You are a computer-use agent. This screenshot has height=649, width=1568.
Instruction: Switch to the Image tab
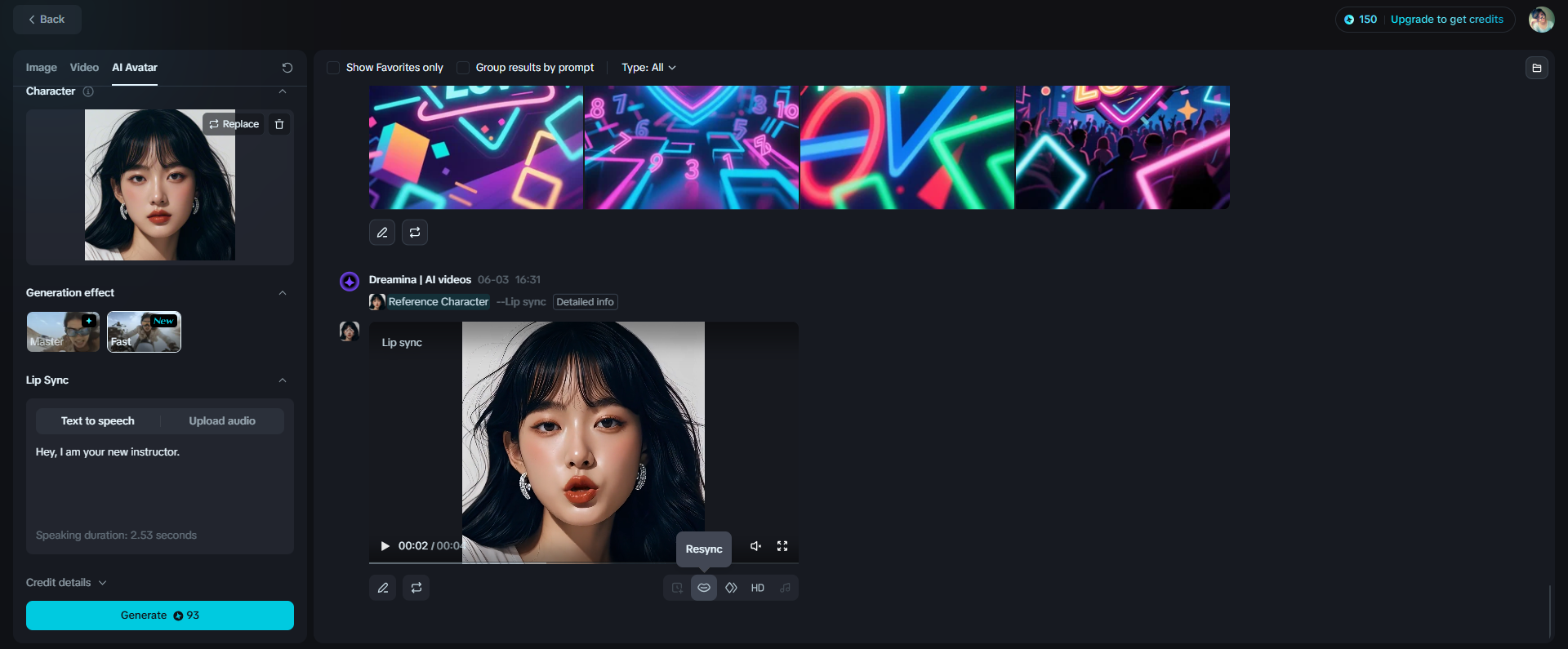point(42,68)
